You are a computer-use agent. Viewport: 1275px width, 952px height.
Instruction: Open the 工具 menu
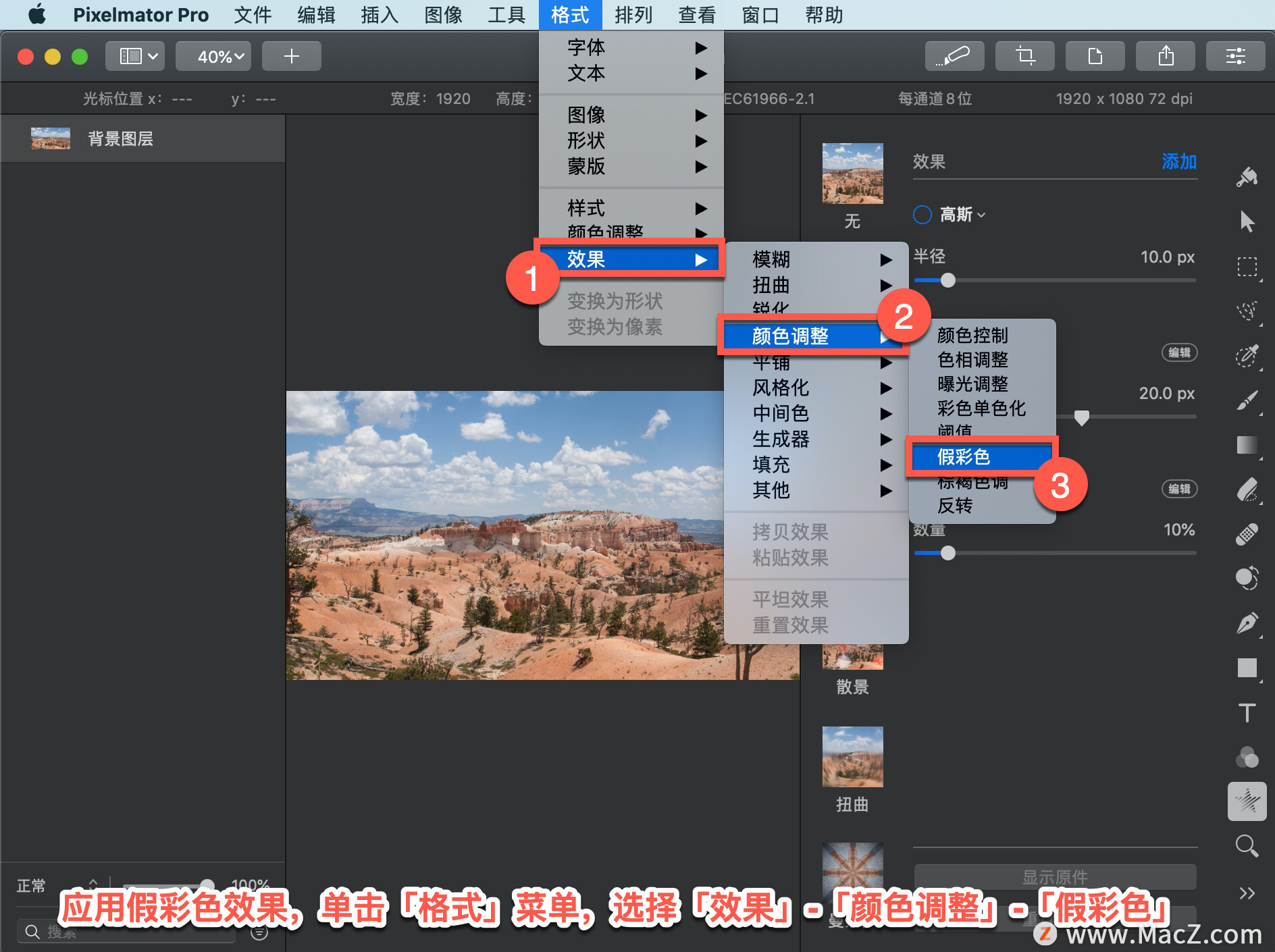coord(506,14)
